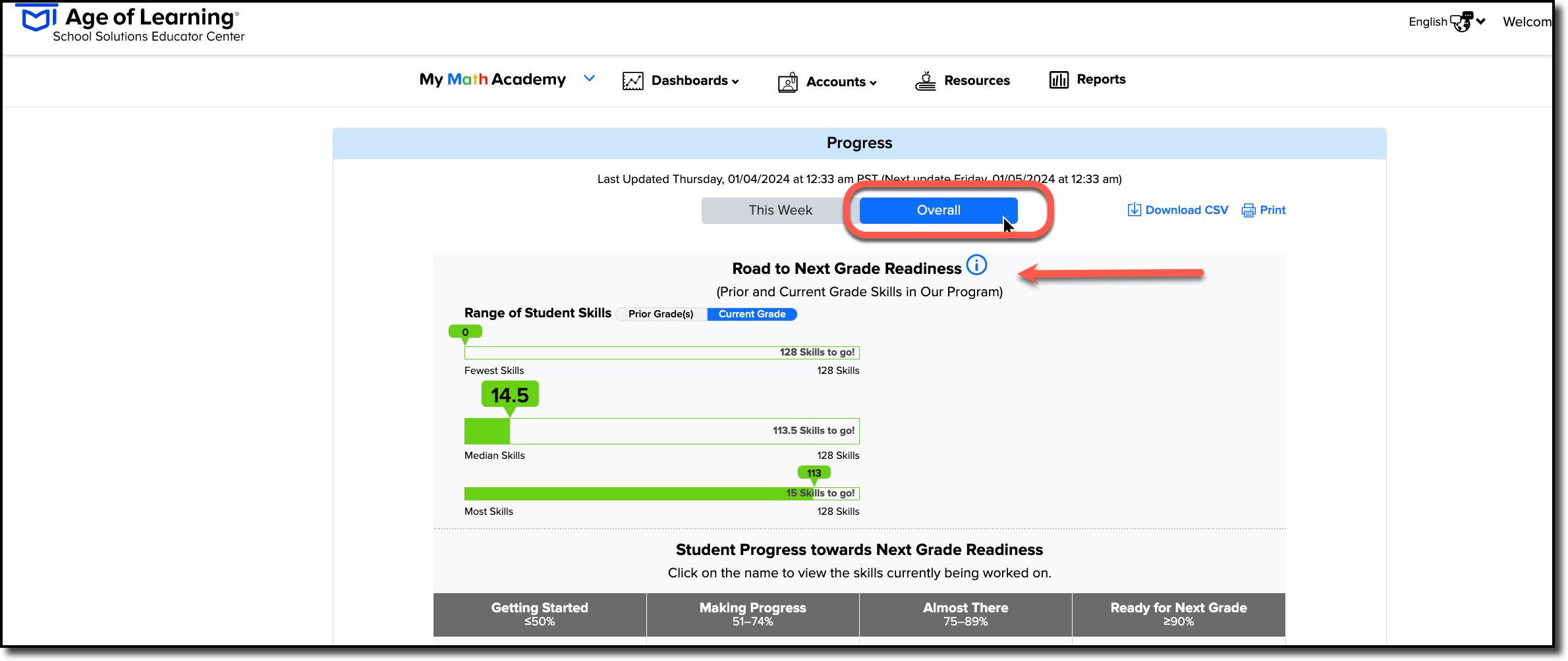Click the 0 fewest skills marker

(x=465, y=332)
